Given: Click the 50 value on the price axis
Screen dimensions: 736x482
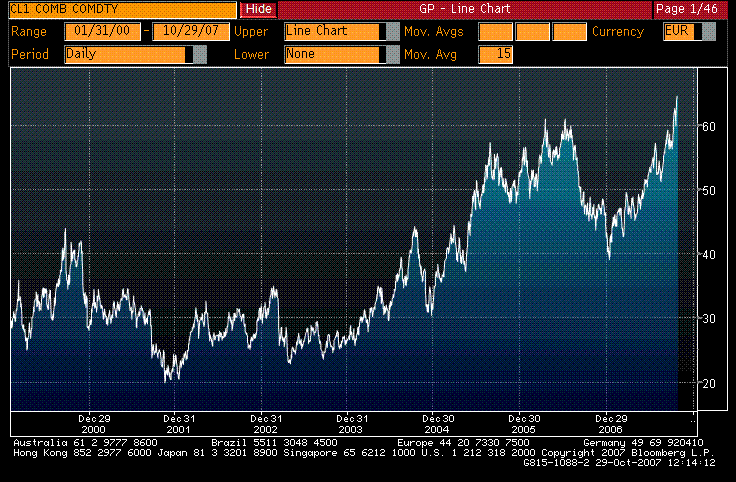Looking at the screenshot, I should point(709,191).
